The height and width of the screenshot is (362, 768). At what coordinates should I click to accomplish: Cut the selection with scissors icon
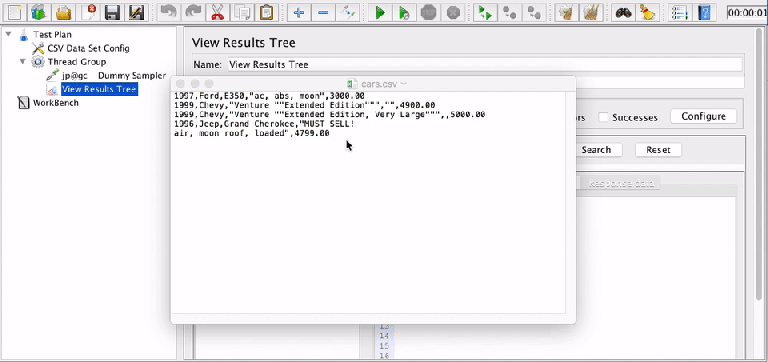(217, 12)
